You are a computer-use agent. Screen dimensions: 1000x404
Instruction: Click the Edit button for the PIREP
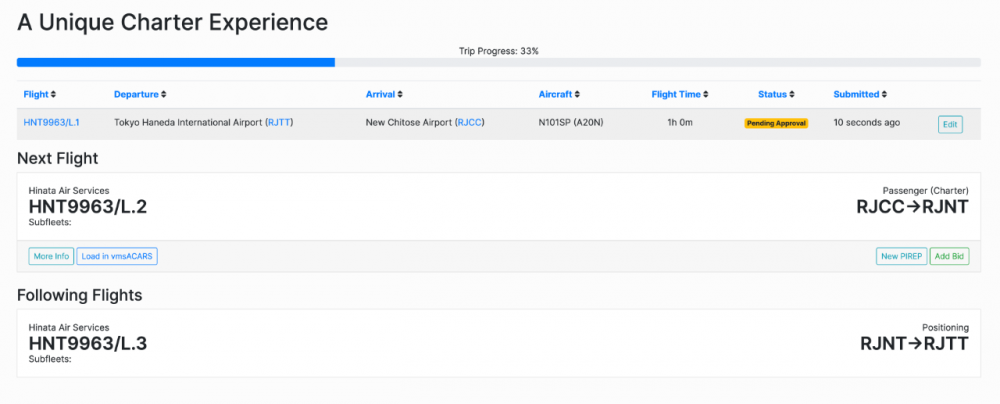pyautogui.click(x=950, y=124)
